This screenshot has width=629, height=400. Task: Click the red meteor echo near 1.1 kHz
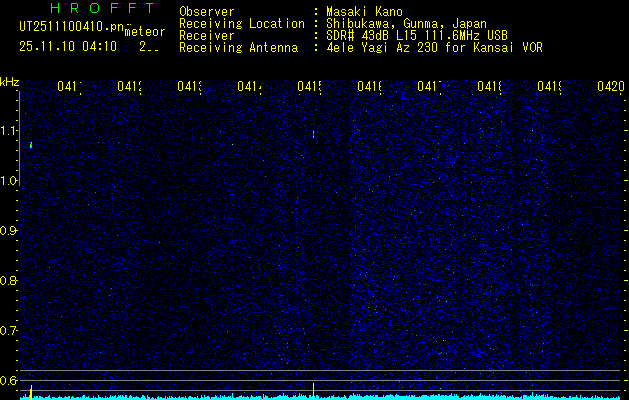[x=313, y=134]
